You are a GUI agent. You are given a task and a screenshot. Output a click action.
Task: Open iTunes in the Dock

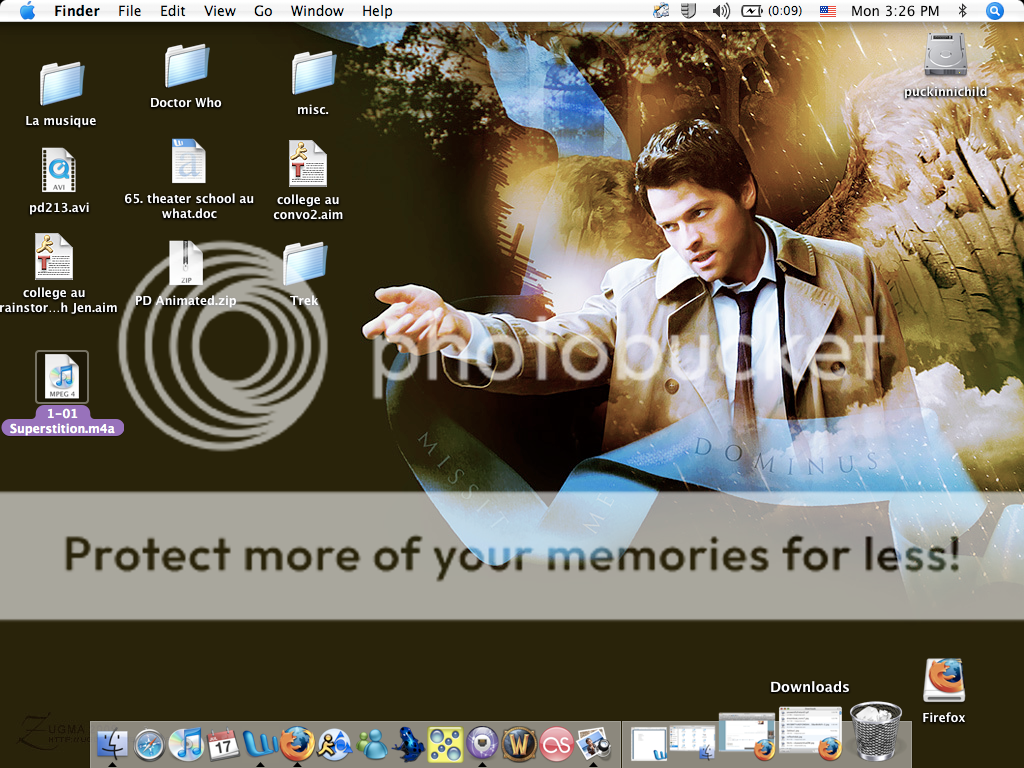click(186, 744)
